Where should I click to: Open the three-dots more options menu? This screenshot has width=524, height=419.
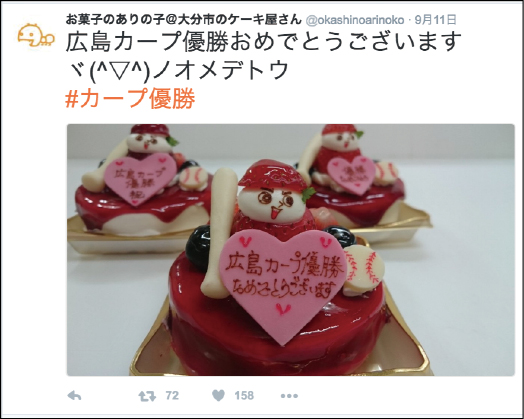pyautogui.click(x=289, y=396)
